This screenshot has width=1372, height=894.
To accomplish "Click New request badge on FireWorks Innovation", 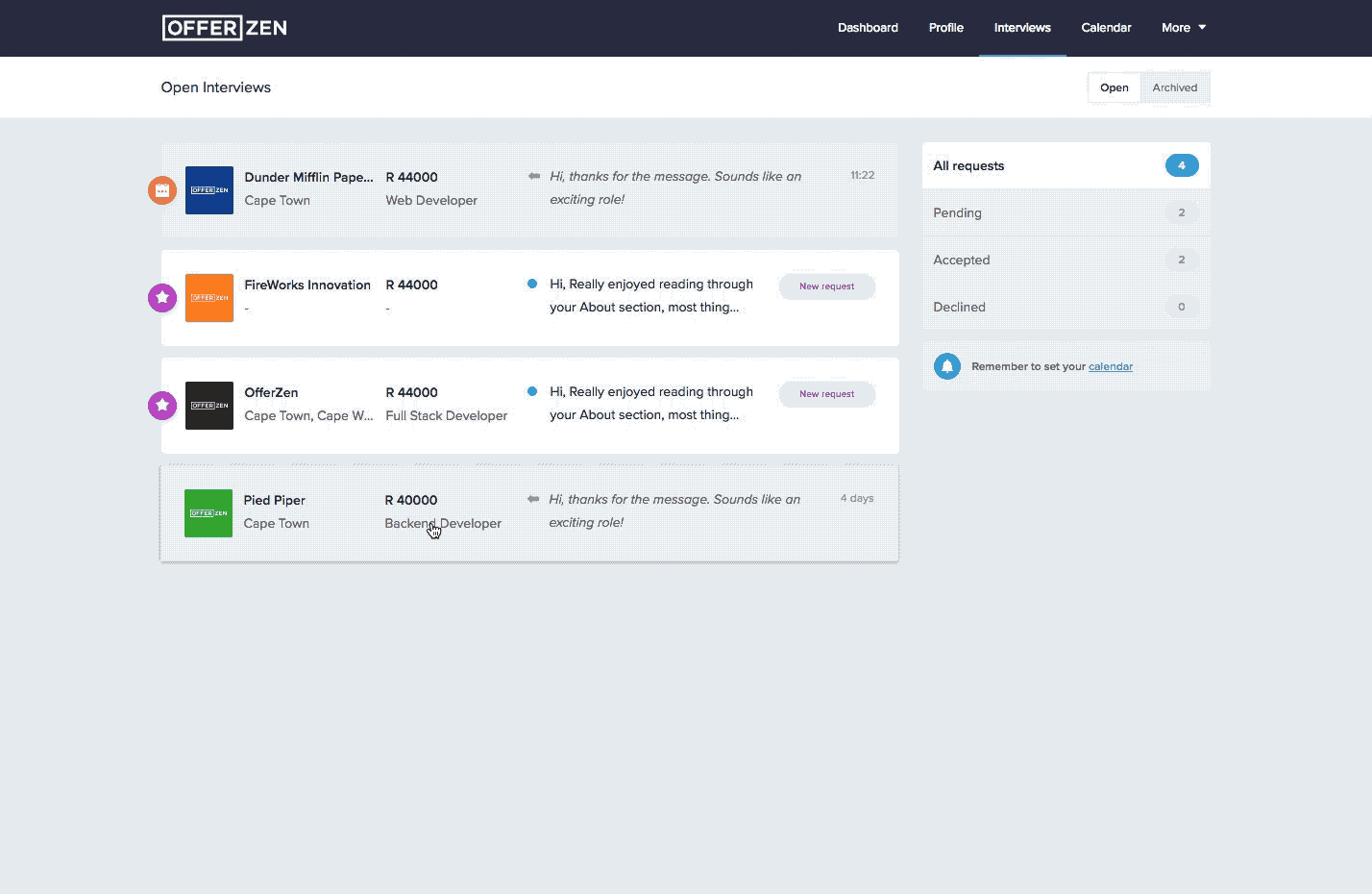I will pos(826,286).
